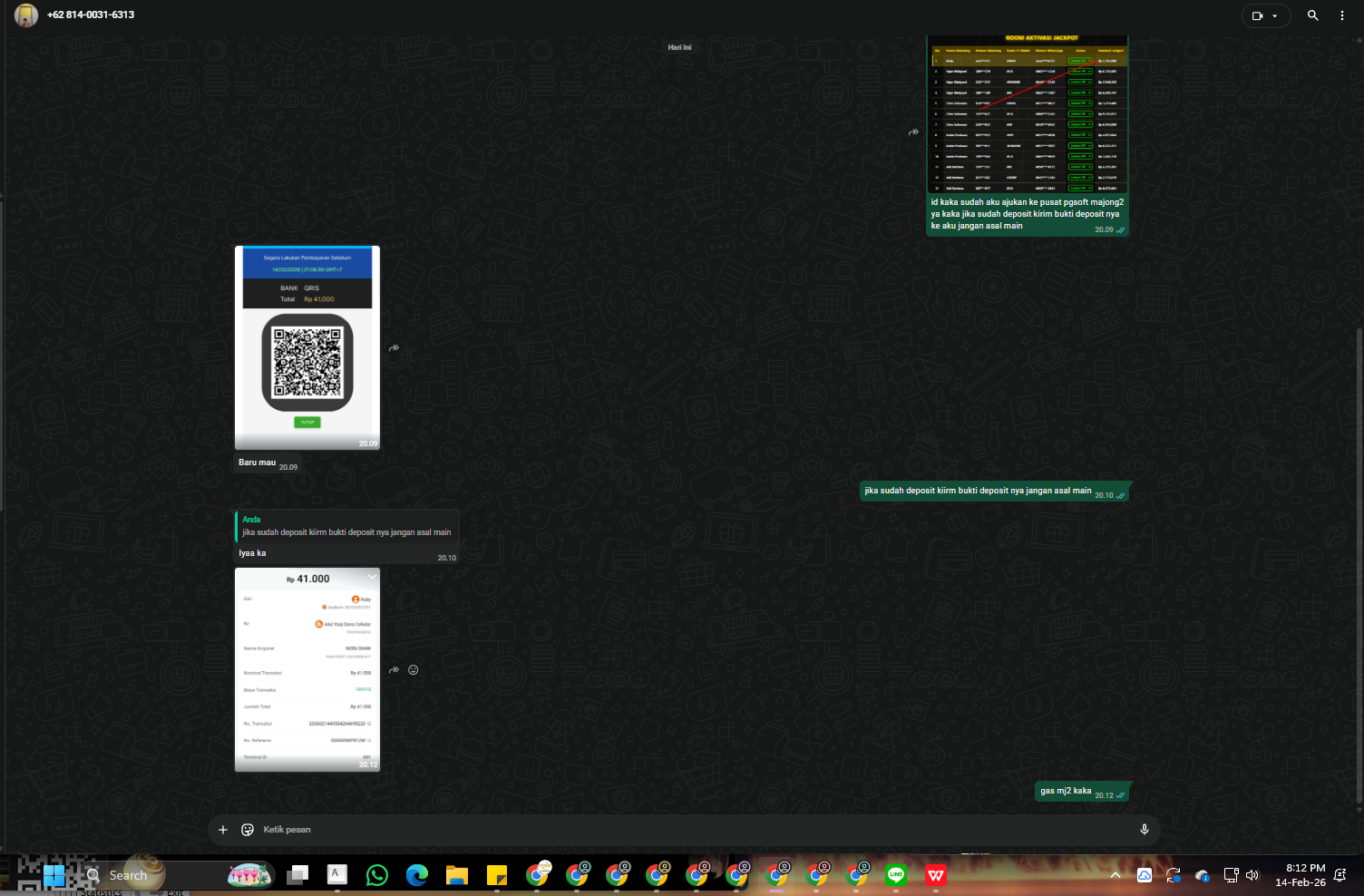The image size is (1364, 896).
Task: Select the 'Baru mau' message
Action: click(x=257, y=463)
